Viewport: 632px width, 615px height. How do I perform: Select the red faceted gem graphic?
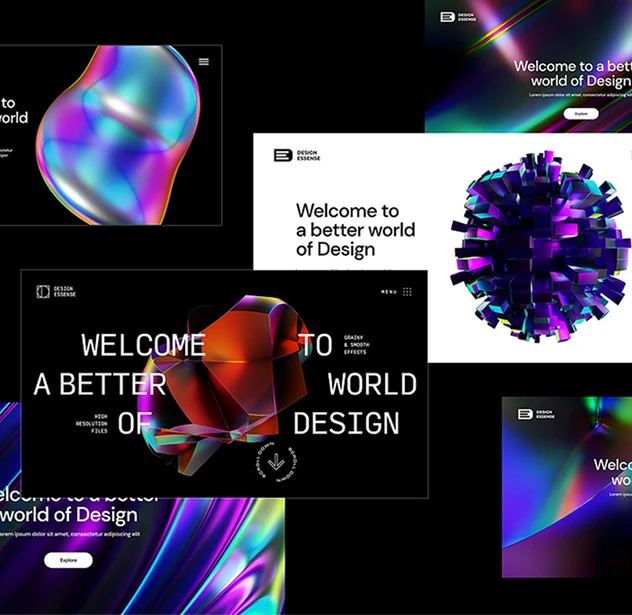[232, 385]
